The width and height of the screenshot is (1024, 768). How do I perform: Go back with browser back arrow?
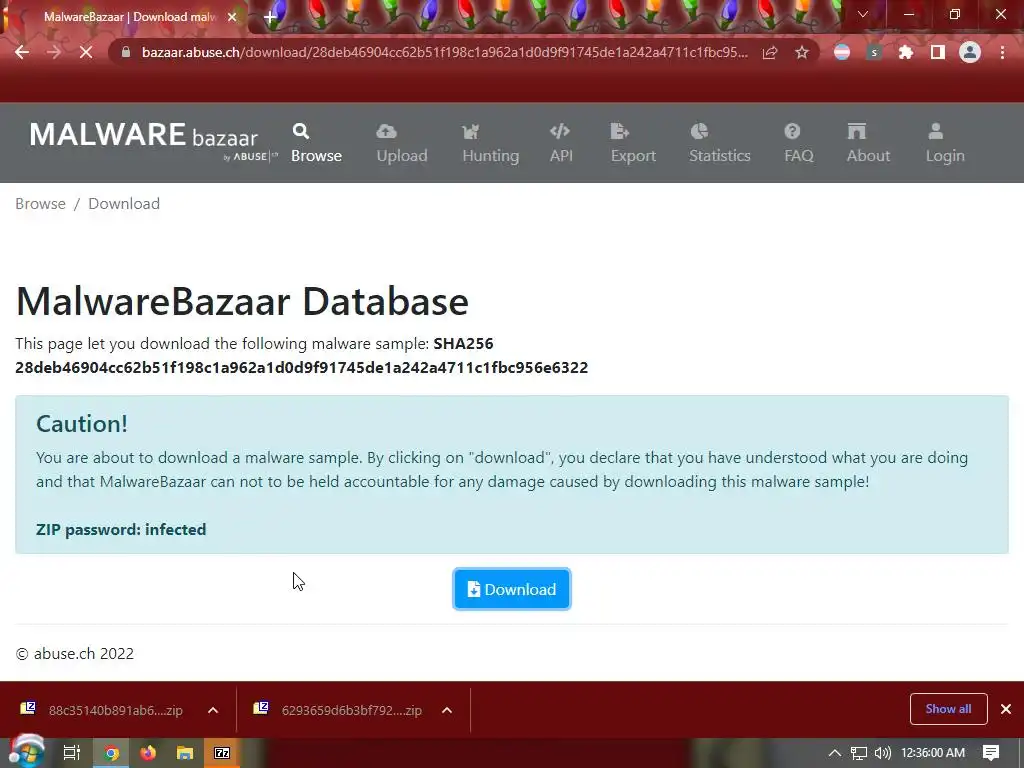point(22,52)
